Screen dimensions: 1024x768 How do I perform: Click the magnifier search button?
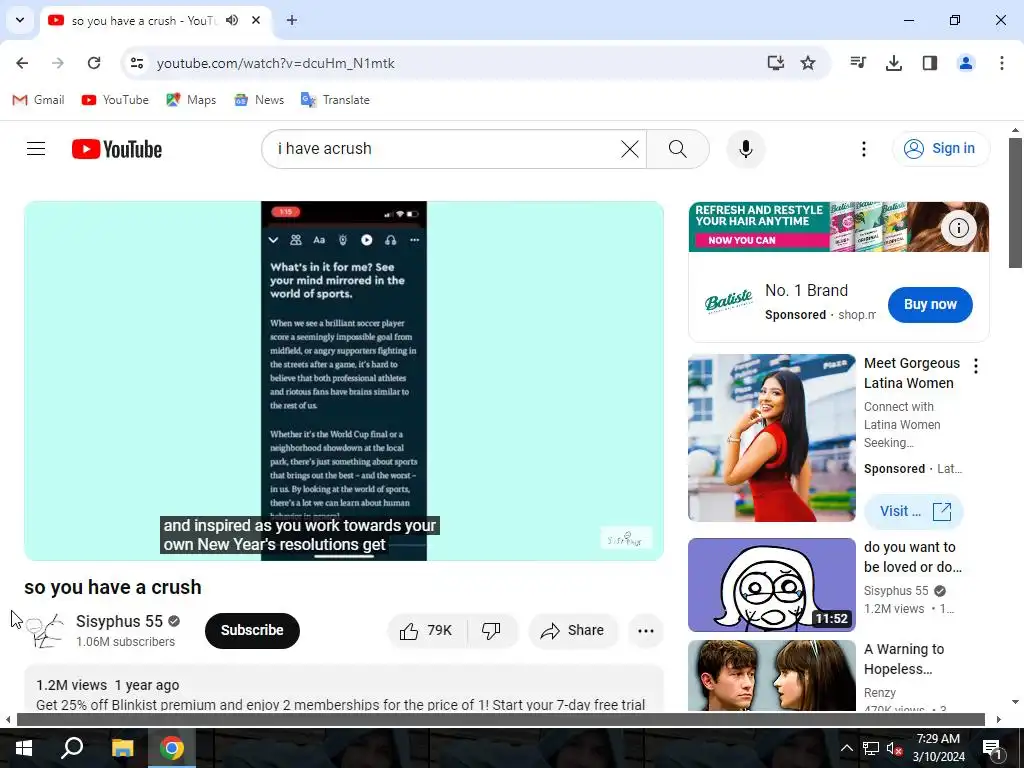pos(678,149)
